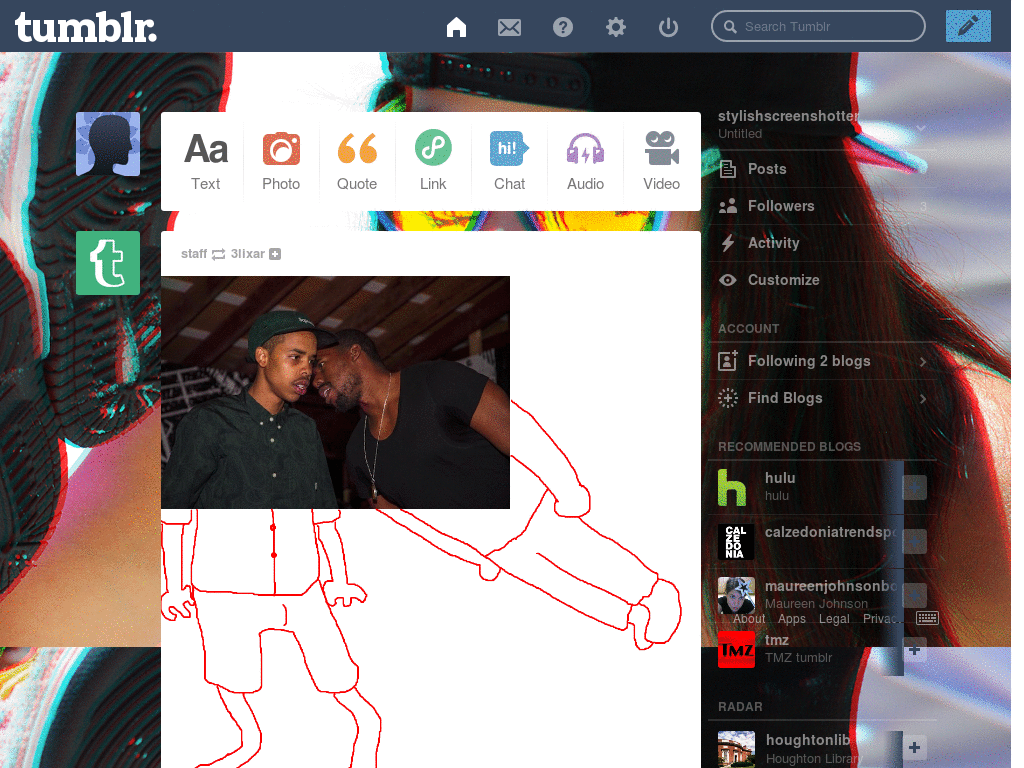
Task: Open the Chat post composer icon
Action: coord(509,148)
